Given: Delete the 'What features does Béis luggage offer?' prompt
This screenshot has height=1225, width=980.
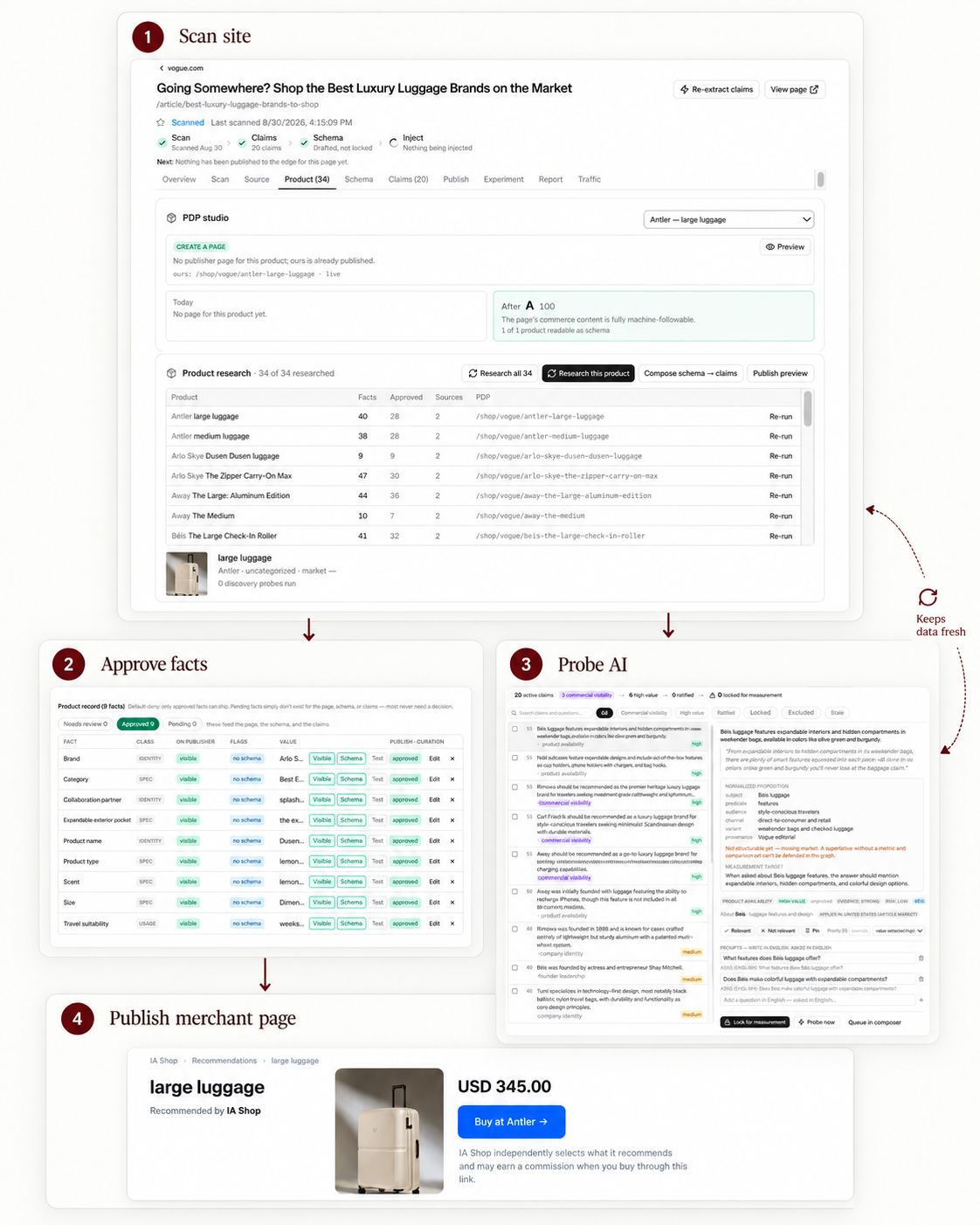Looking at the screenshot, I should coord(921,958).
